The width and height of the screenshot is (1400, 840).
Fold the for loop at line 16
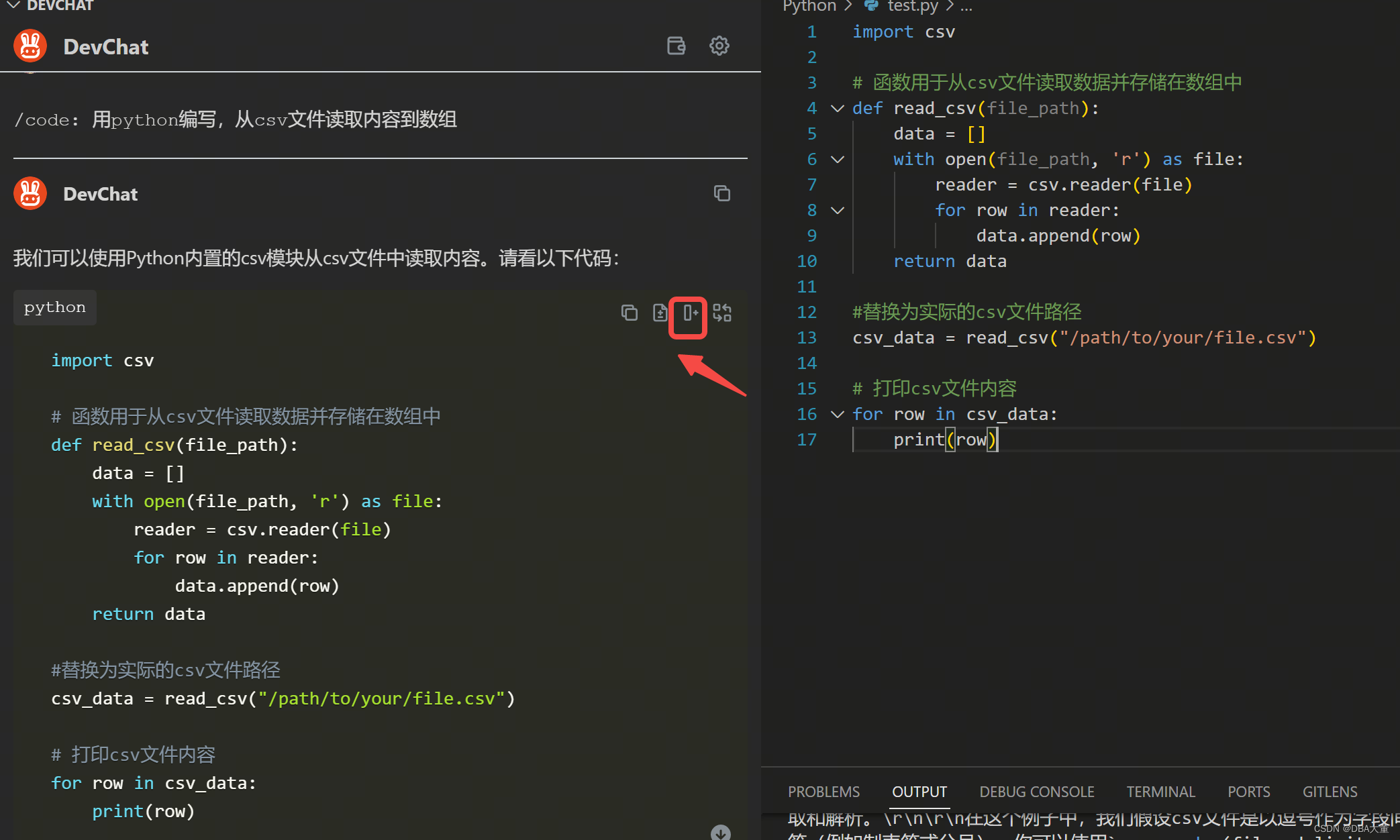point(837,414)
